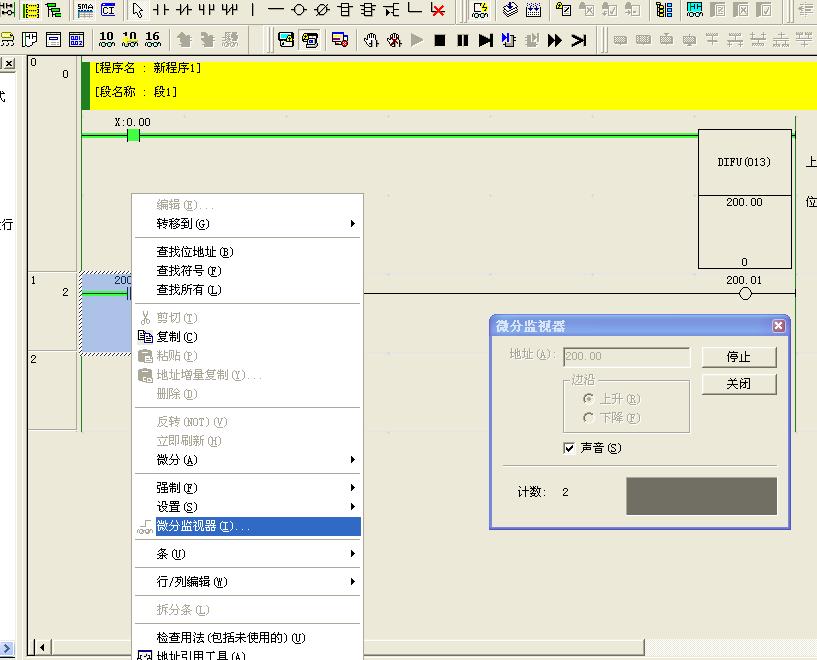
Task: Toggle the 声音 (Sound) checkbox
Action: (x=569, y=448)
